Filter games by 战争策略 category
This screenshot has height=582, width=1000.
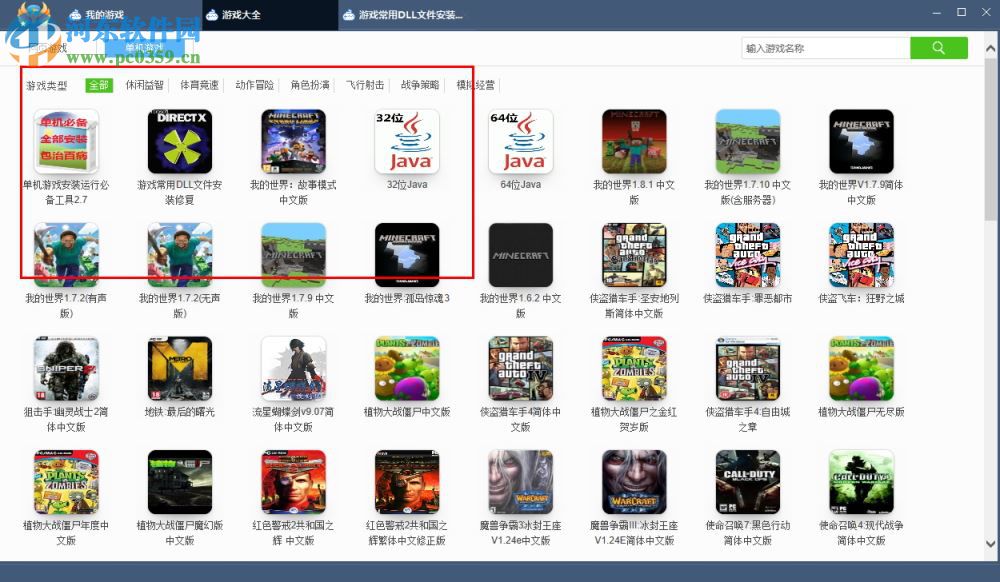420,85
